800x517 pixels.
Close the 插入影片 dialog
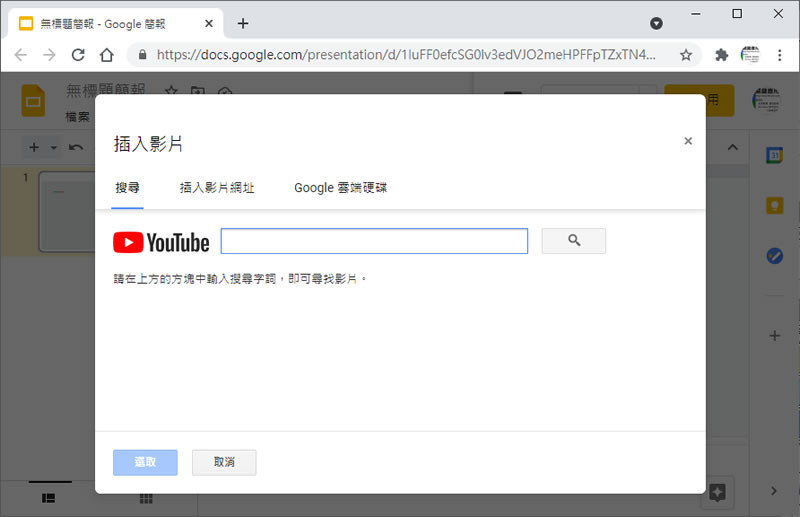(688, 141)
